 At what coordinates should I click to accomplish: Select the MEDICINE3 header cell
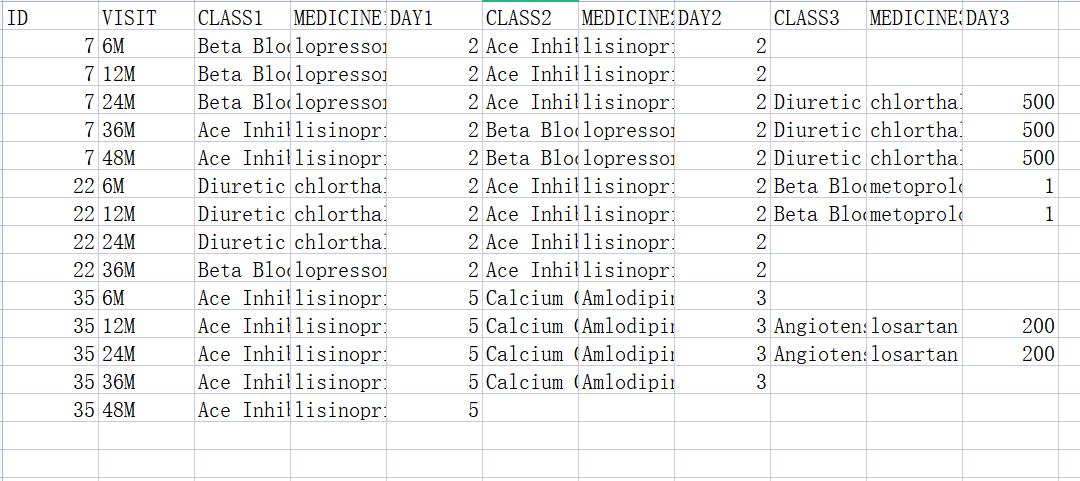coord(914,18)
